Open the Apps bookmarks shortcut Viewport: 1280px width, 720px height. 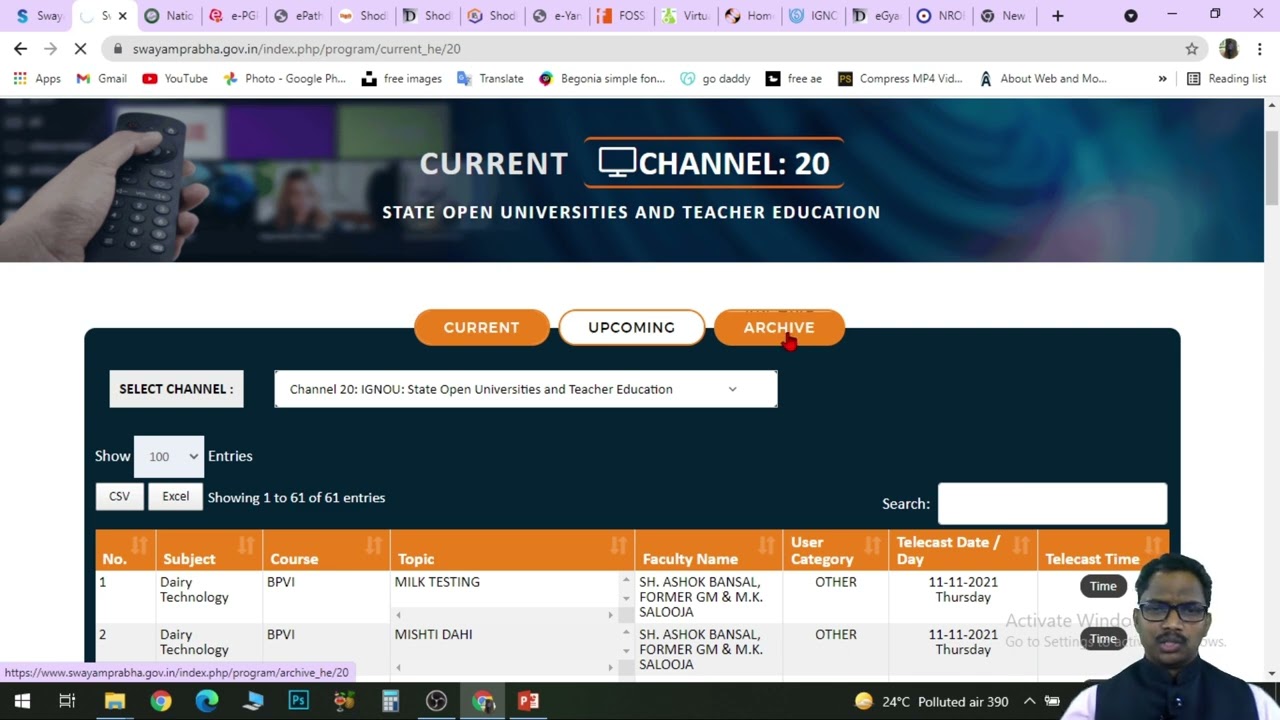point(37,78)
